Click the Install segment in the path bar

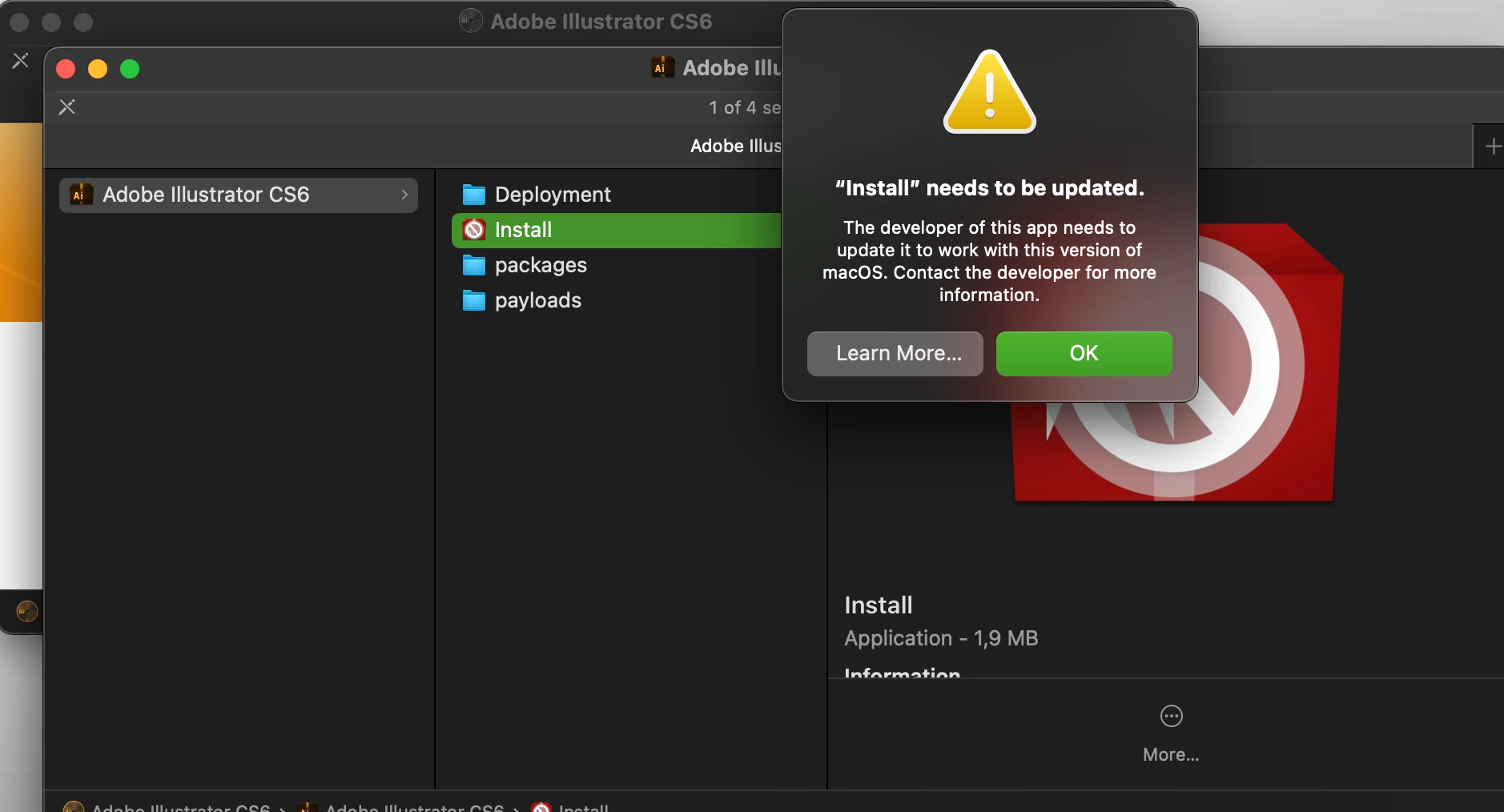click(571, 807)
